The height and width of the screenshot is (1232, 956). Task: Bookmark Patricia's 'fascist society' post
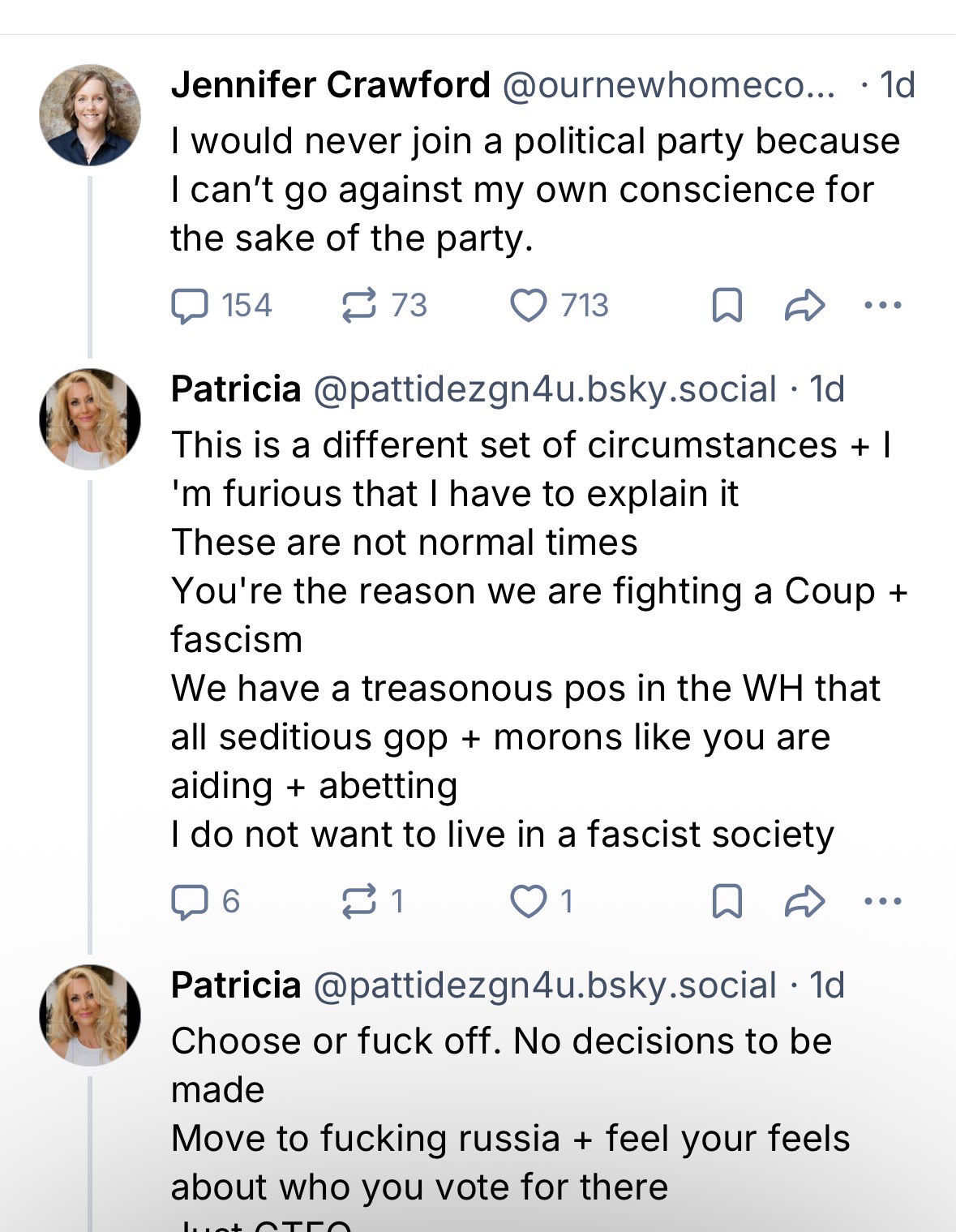coord(727,901)
